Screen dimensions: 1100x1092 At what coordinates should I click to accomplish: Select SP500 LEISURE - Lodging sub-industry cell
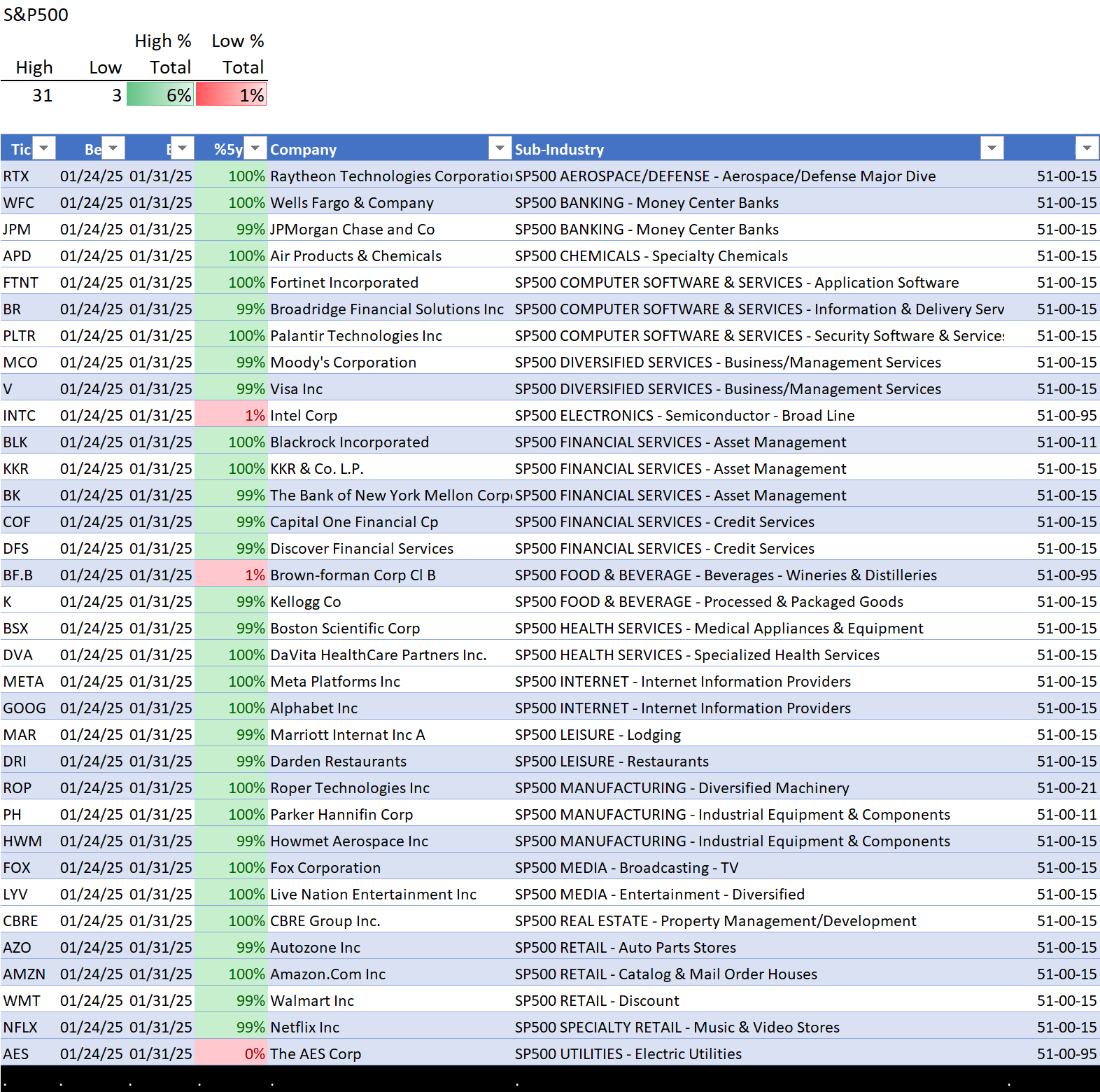tap(759, 734)
